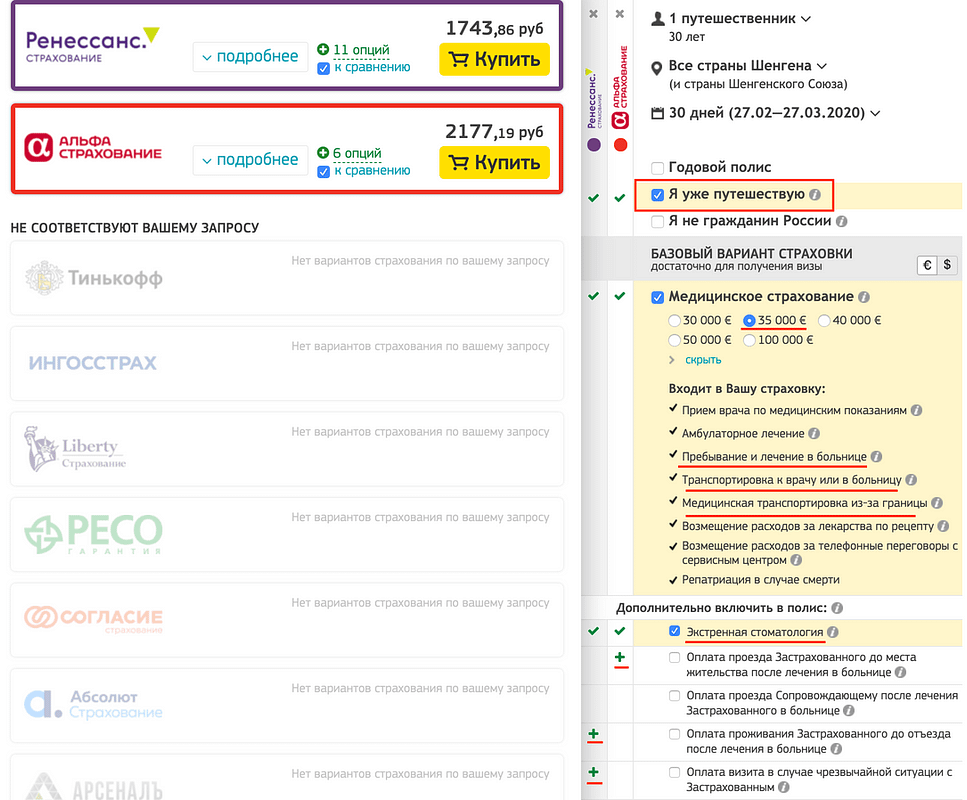Buy АльфаСтрахование policy for 2177,19 руб

(x=495, y=163)
